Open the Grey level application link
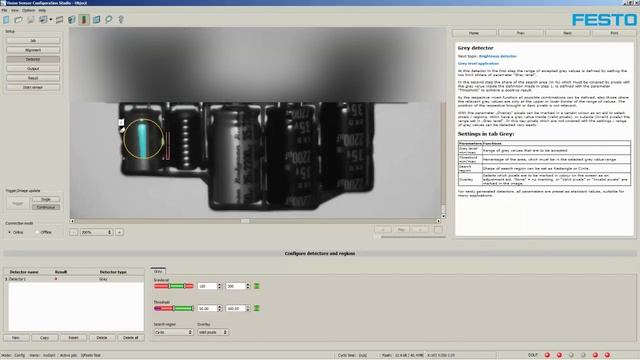640x360 pixels. coord(478,64)
